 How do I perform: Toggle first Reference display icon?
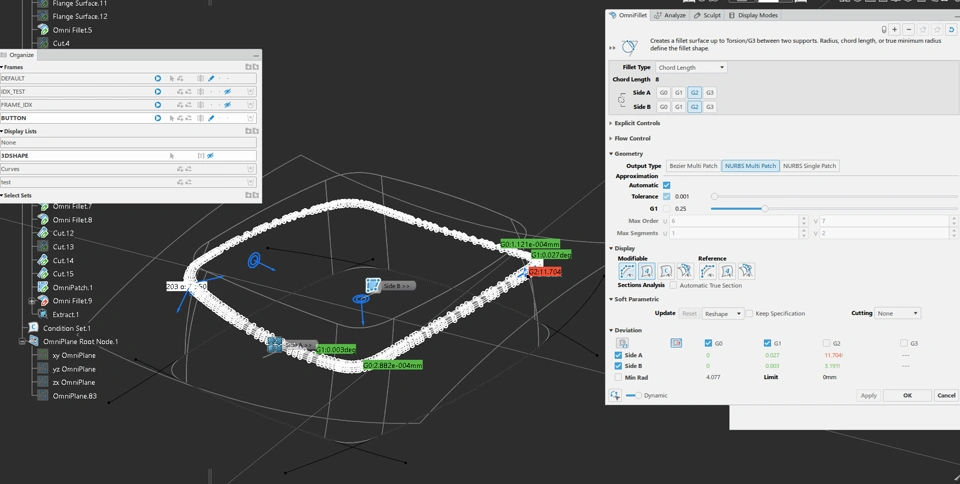coord(708,271)
